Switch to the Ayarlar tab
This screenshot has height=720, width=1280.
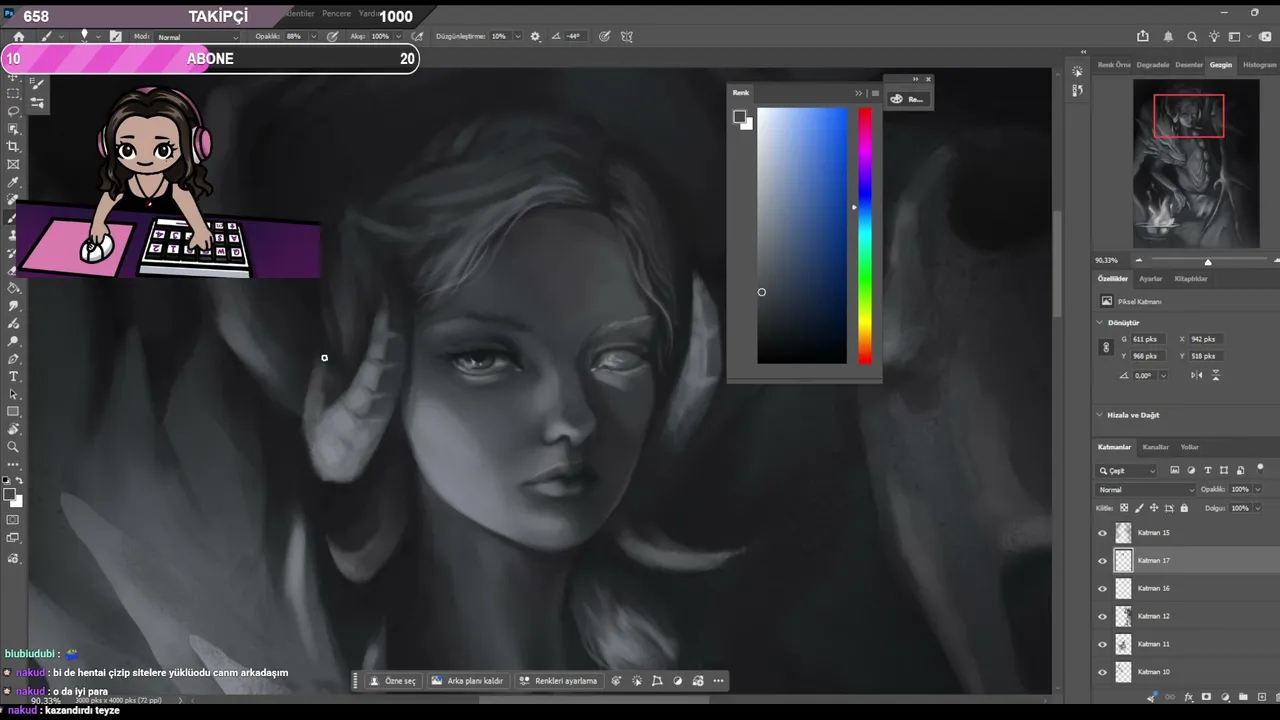(1151, 279)
